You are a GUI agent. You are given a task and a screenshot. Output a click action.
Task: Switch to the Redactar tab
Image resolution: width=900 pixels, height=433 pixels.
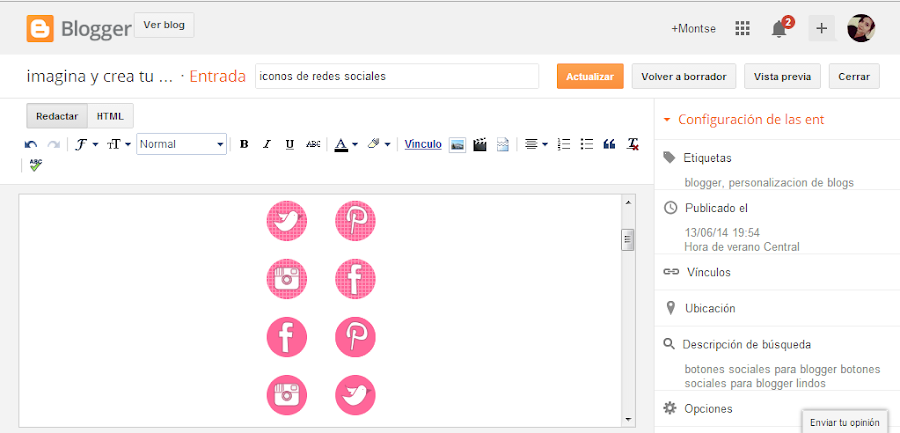[x=57, y=116]
